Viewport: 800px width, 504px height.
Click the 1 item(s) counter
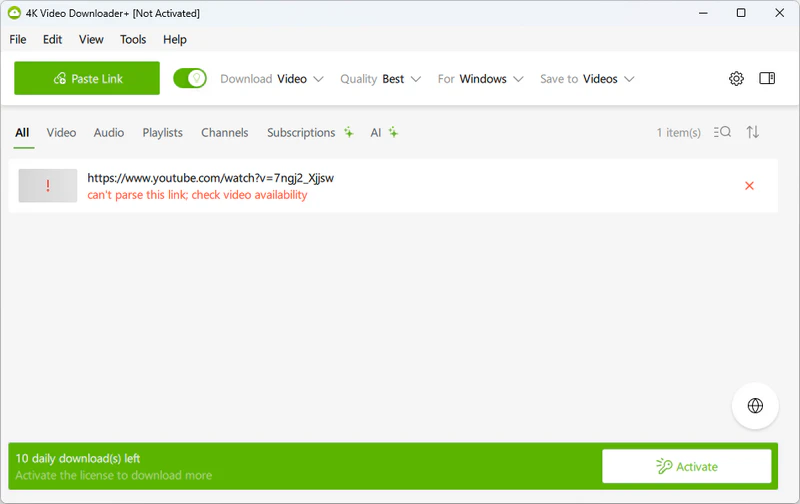pyautogui.click(x=679, y=133)
